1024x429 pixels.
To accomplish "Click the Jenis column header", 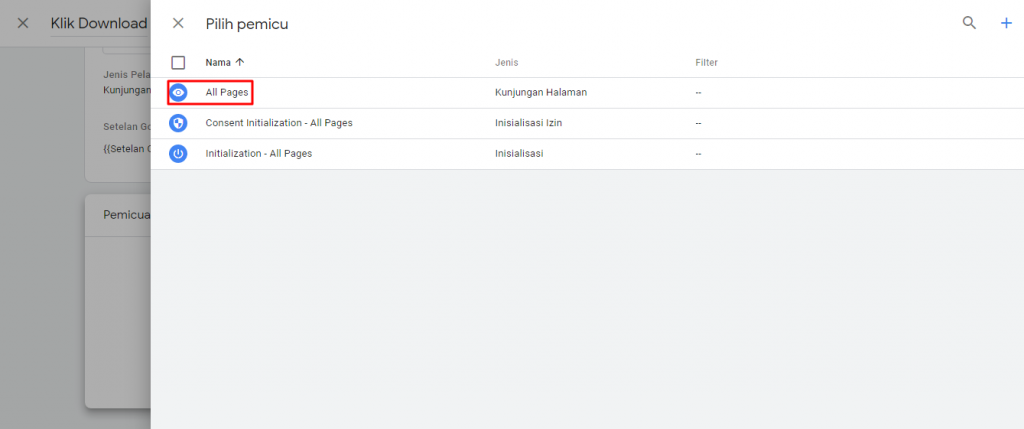I will [x=506, y=63].
